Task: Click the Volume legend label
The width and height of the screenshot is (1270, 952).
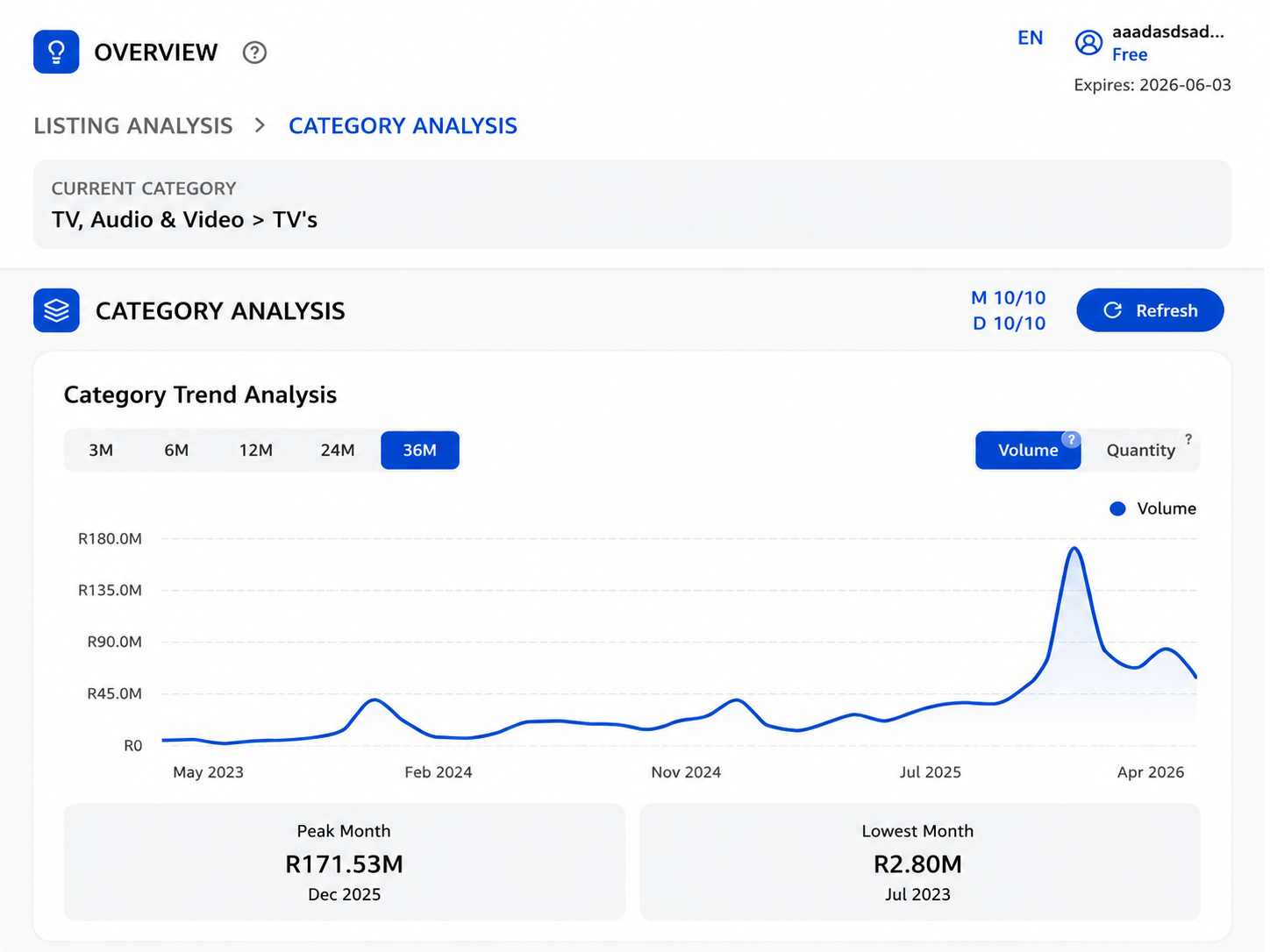Action: click(x=1167, y=508)
